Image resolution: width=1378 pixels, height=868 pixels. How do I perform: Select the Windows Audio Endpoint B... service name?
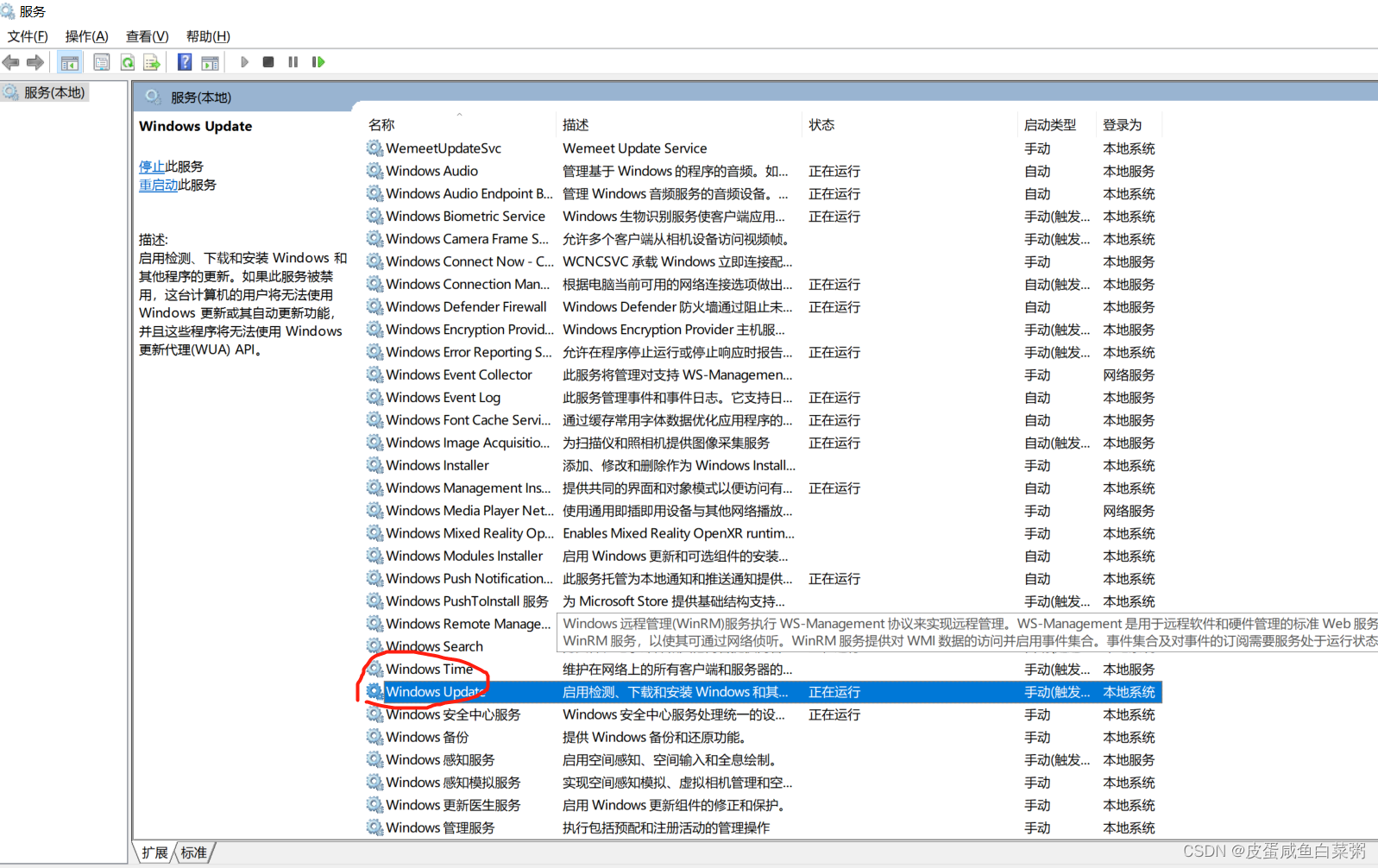469,194
